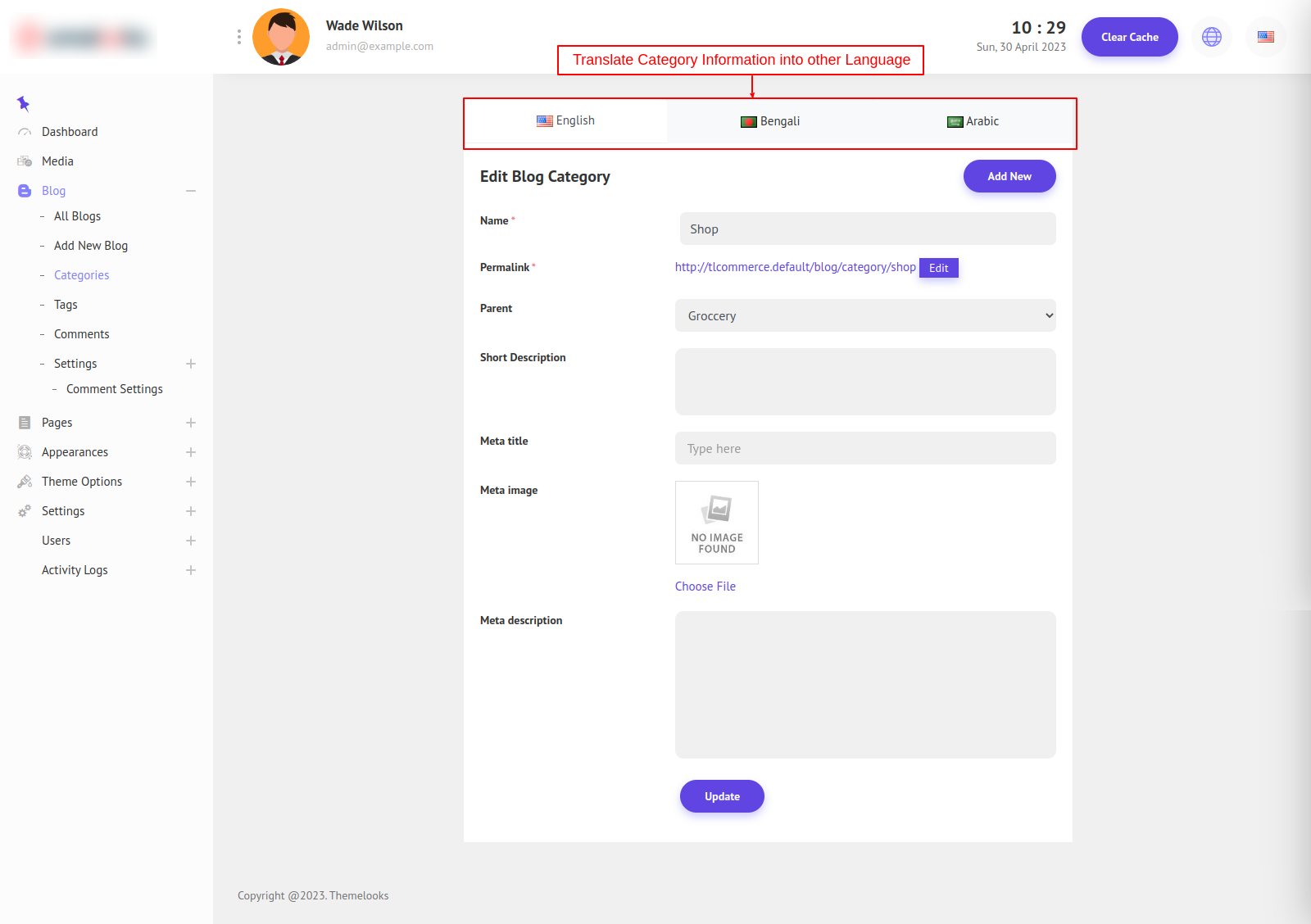Click the pin icon atop the sidebar
Viewport: 1311px width, 924px height.
tap(23, 103)
